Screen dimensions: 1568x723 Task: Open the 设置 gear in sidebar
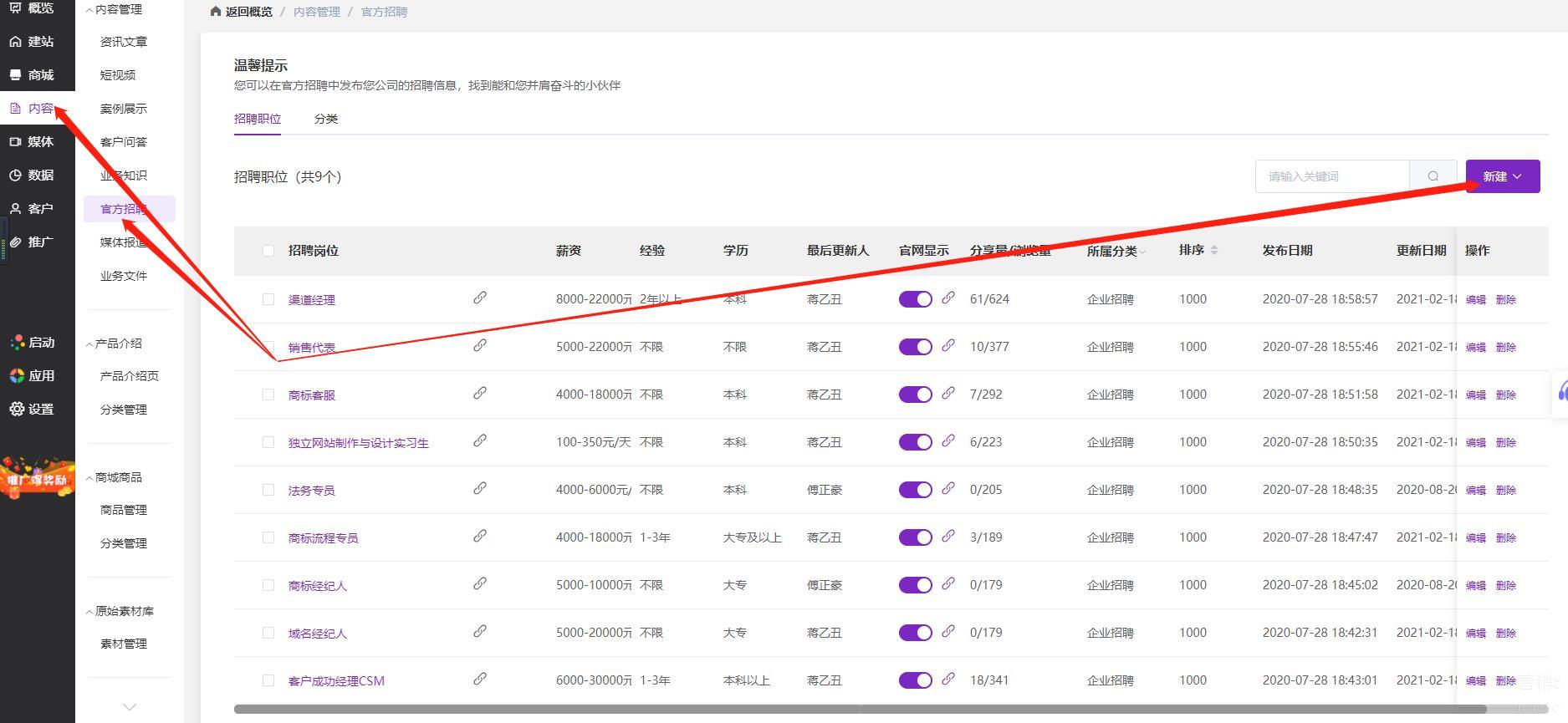point(32,410)
